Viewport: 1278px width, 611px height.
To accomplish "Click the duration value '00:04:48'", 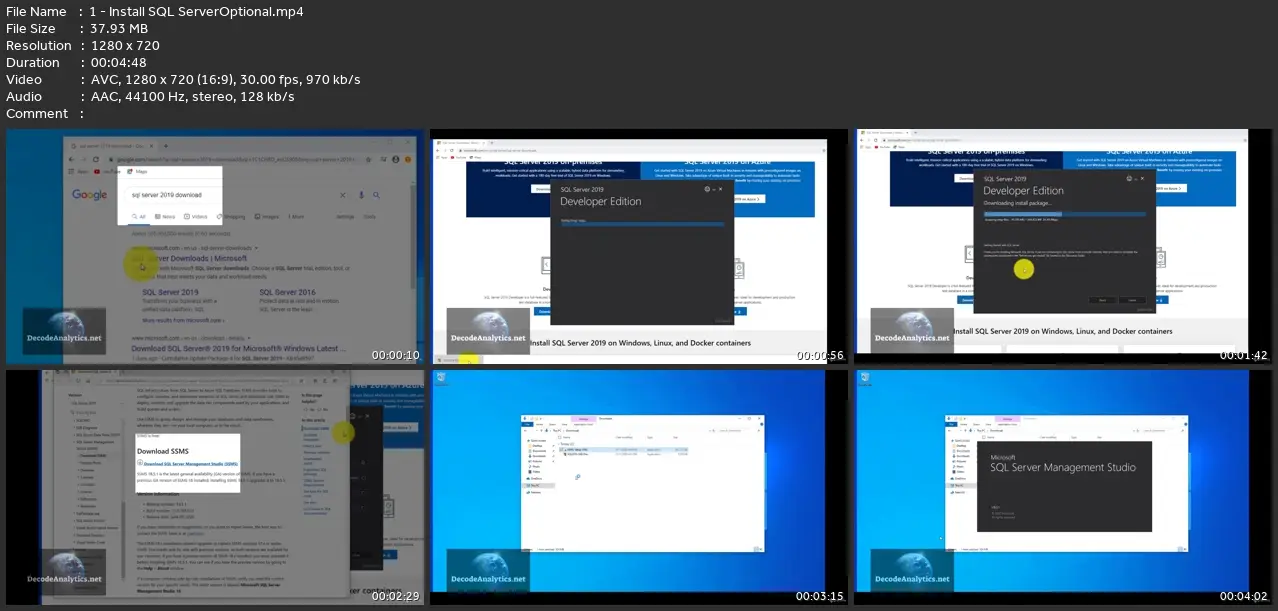I will pyautogui.click(x=118, y=63).
